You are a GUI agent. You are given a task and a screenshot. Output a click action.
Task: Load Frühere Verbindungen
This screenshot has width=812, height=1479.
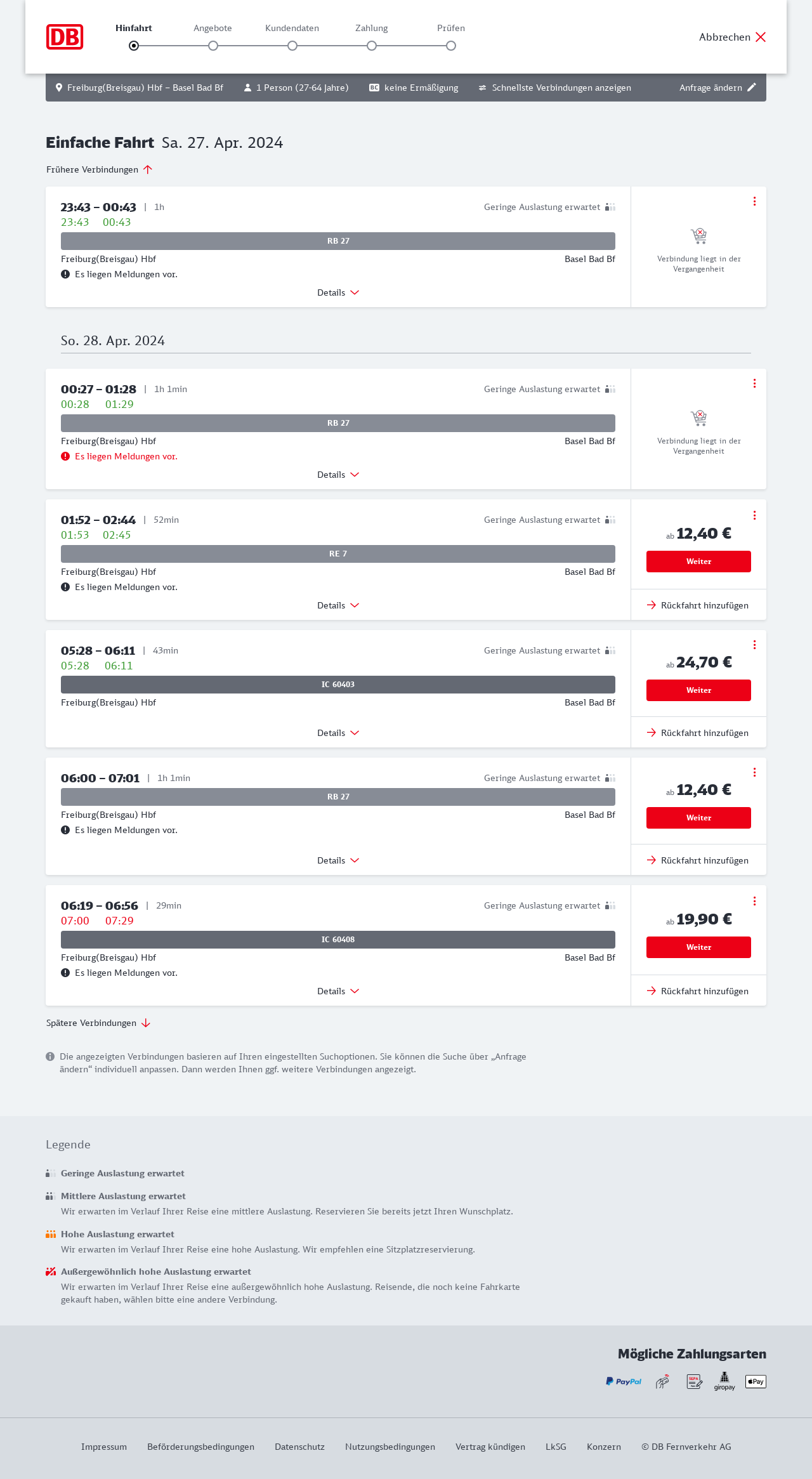click(100, 169)
